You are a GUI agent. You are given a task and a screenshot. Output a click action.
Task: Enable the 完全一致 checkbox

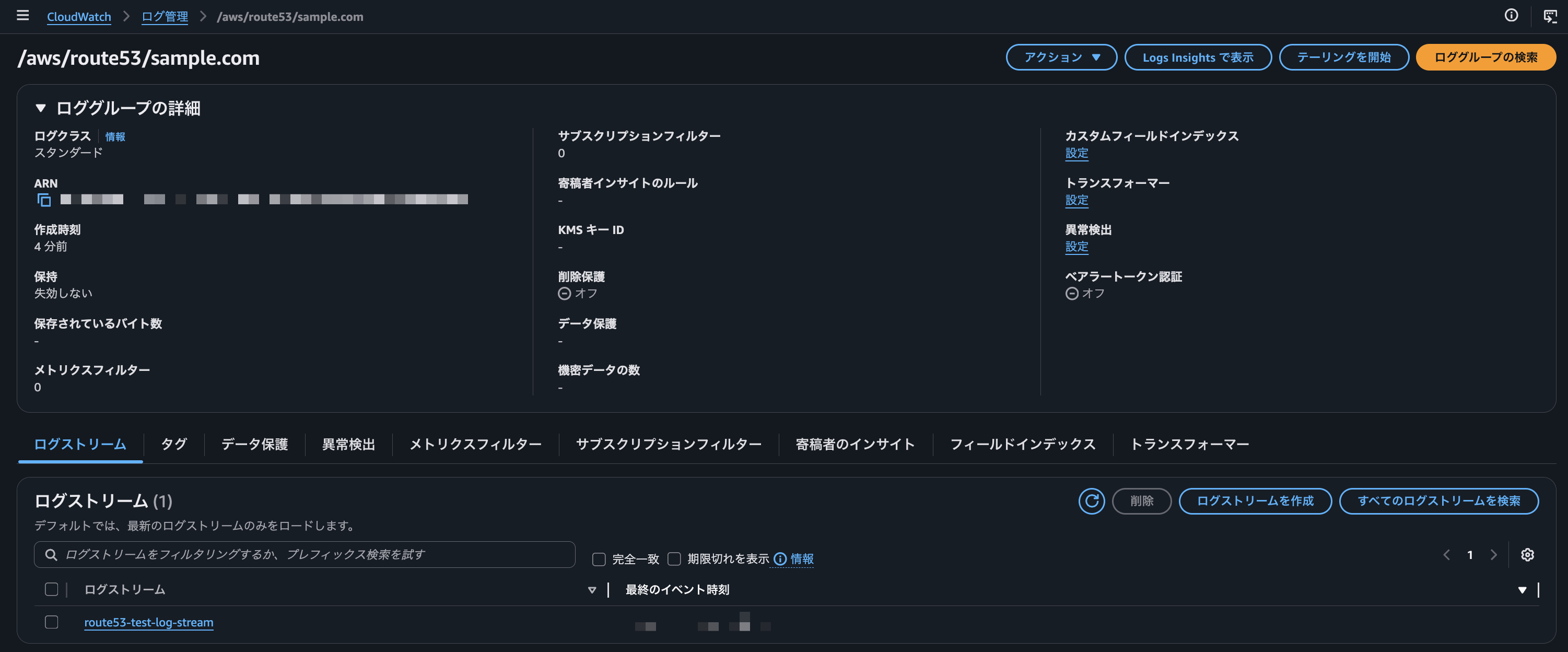click(599, 559)
